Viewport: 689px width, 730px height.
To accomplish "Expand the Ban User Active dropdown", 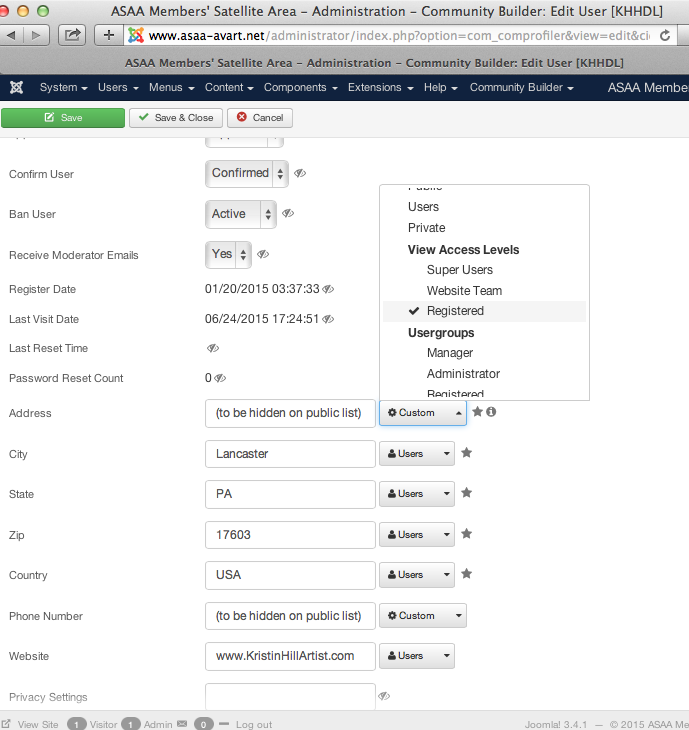I will [x=240, y=214].
